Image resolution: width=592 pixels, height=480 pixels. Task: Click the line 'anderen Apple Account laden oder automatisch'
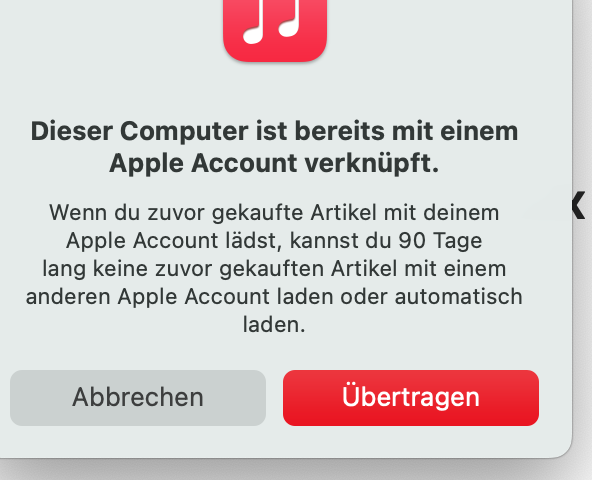coord(274,296)
